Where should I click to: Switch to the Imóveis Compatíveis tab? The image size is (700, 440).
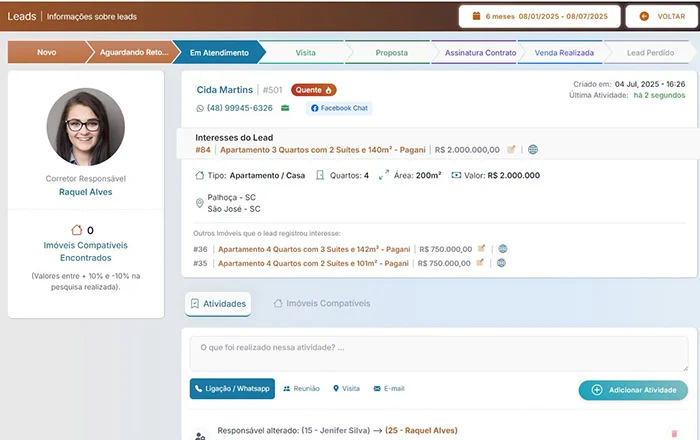tap(322, 303)
